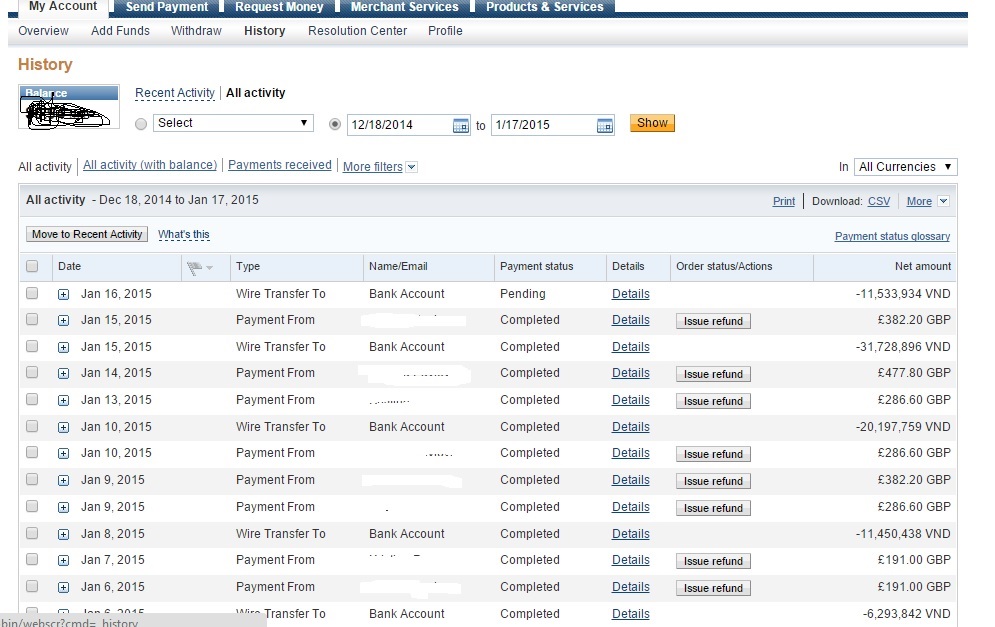Check the Jan 15 Wire Transfer row
This screenshot has width=995, height=627.
tap(32, 346)
